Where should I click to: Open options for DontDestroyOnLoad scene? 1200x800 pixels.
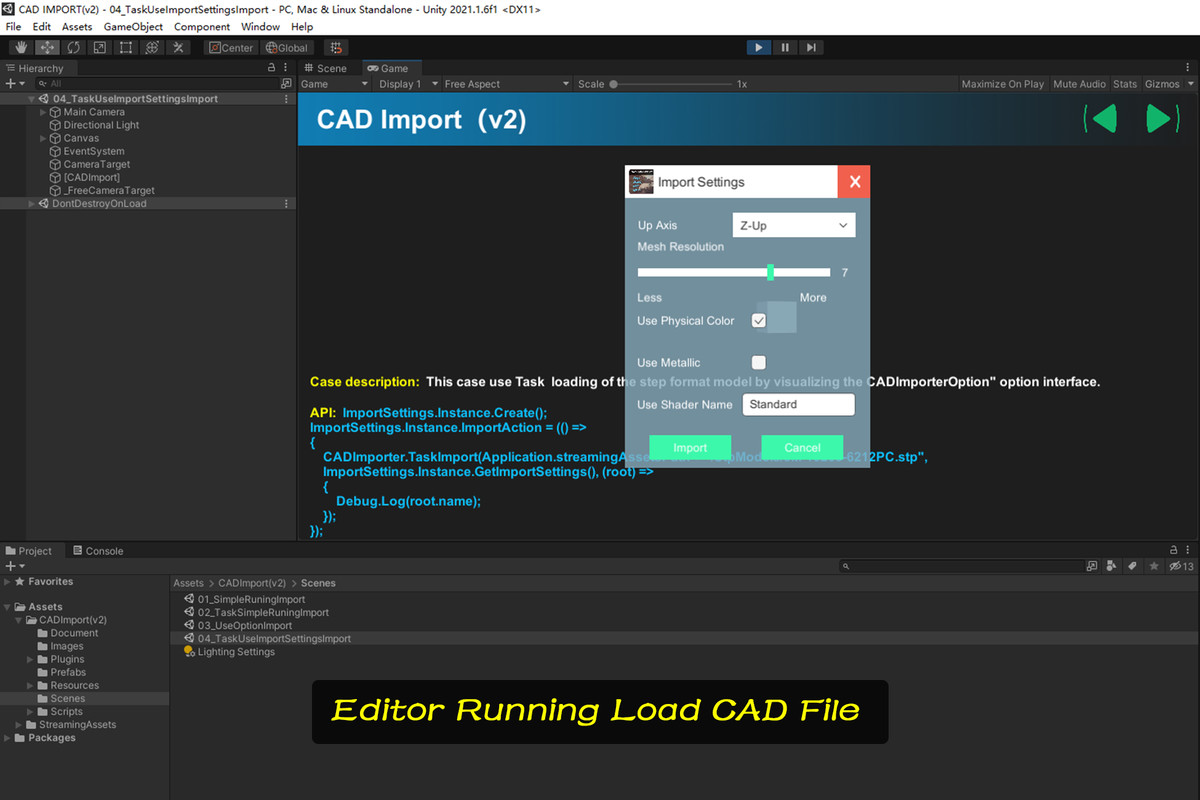[287, 204]
